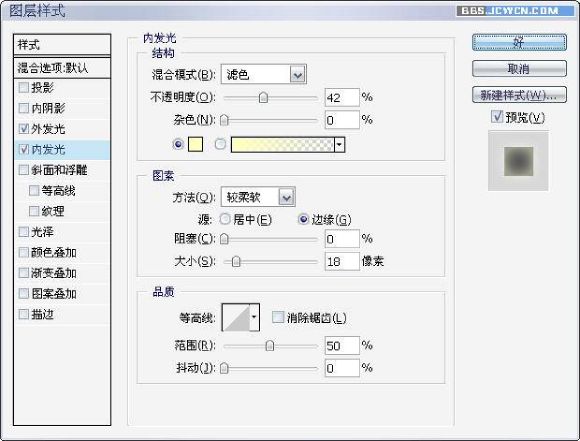Open the gradient preview bar editor
The height and width of the screenshot is (441, 580).
point(282,145)
